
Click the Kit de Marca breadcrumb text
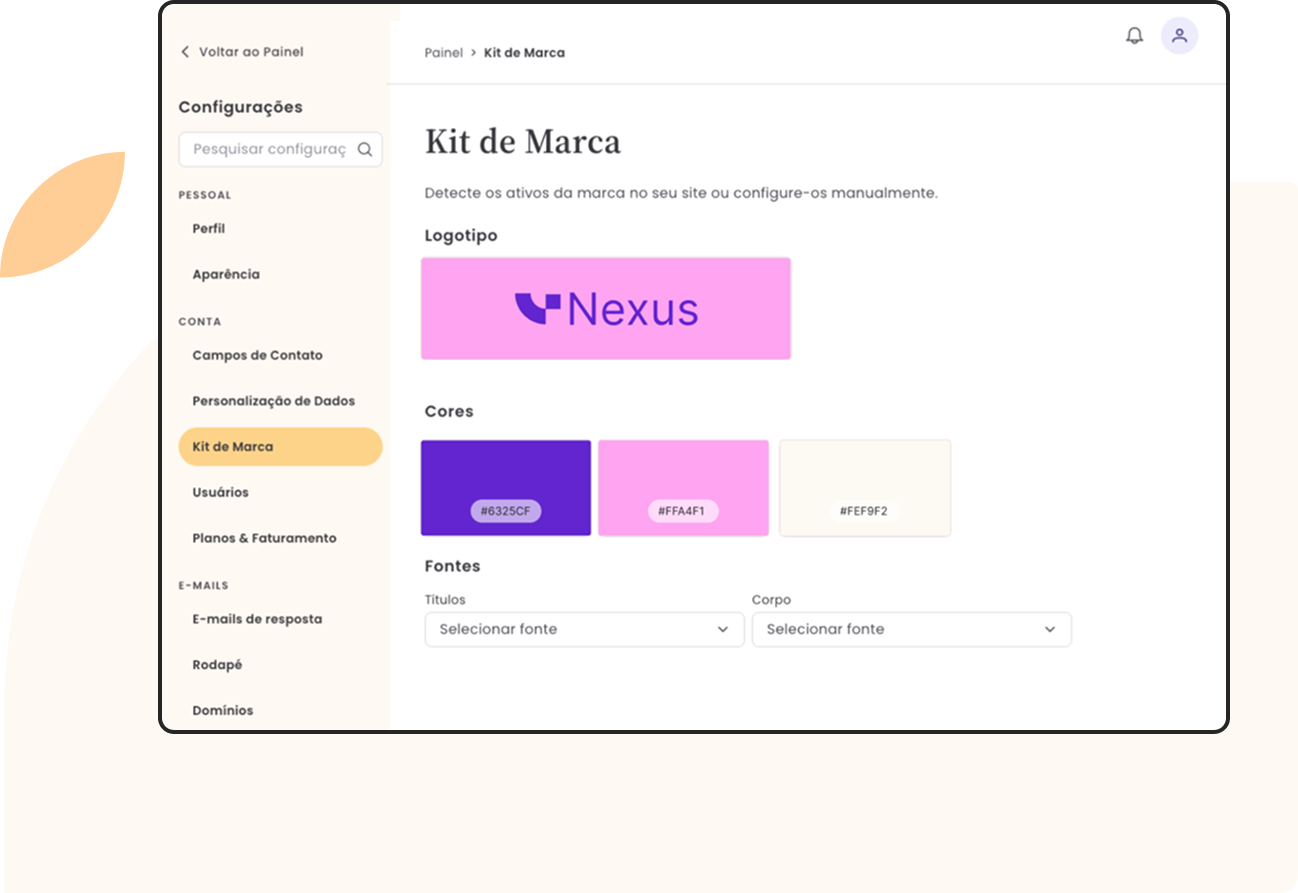point(524,53)
